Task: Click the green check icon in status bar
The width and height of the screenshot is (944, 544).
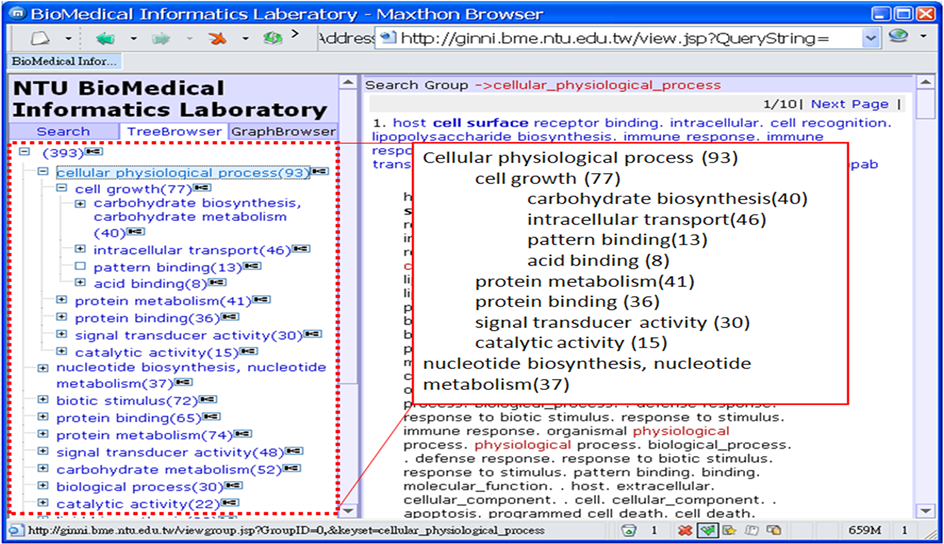Action: [x=707, y=530]
